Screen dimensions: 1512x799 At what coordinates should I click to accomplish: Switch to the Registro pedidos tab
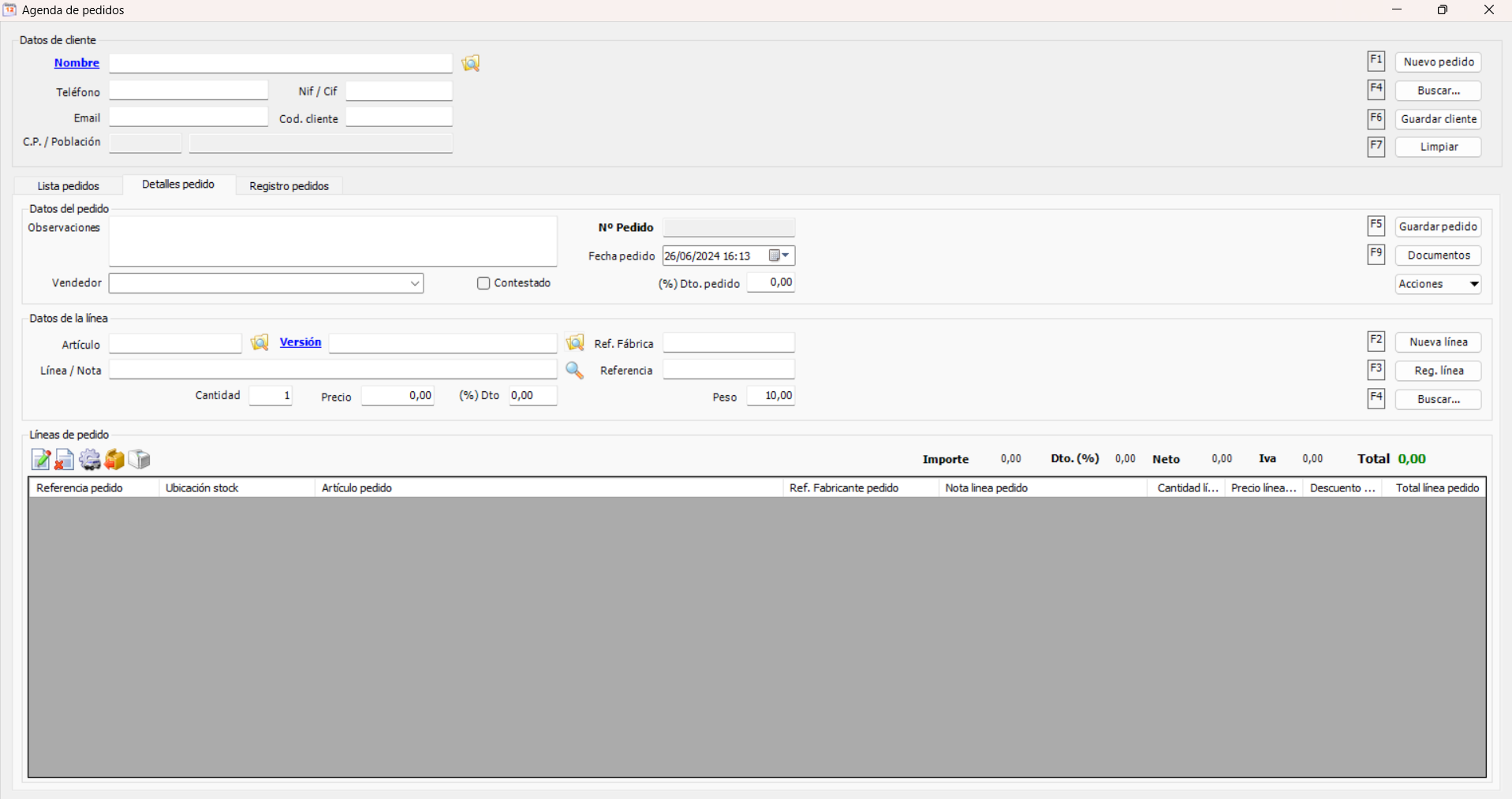(x=289, y=186)
